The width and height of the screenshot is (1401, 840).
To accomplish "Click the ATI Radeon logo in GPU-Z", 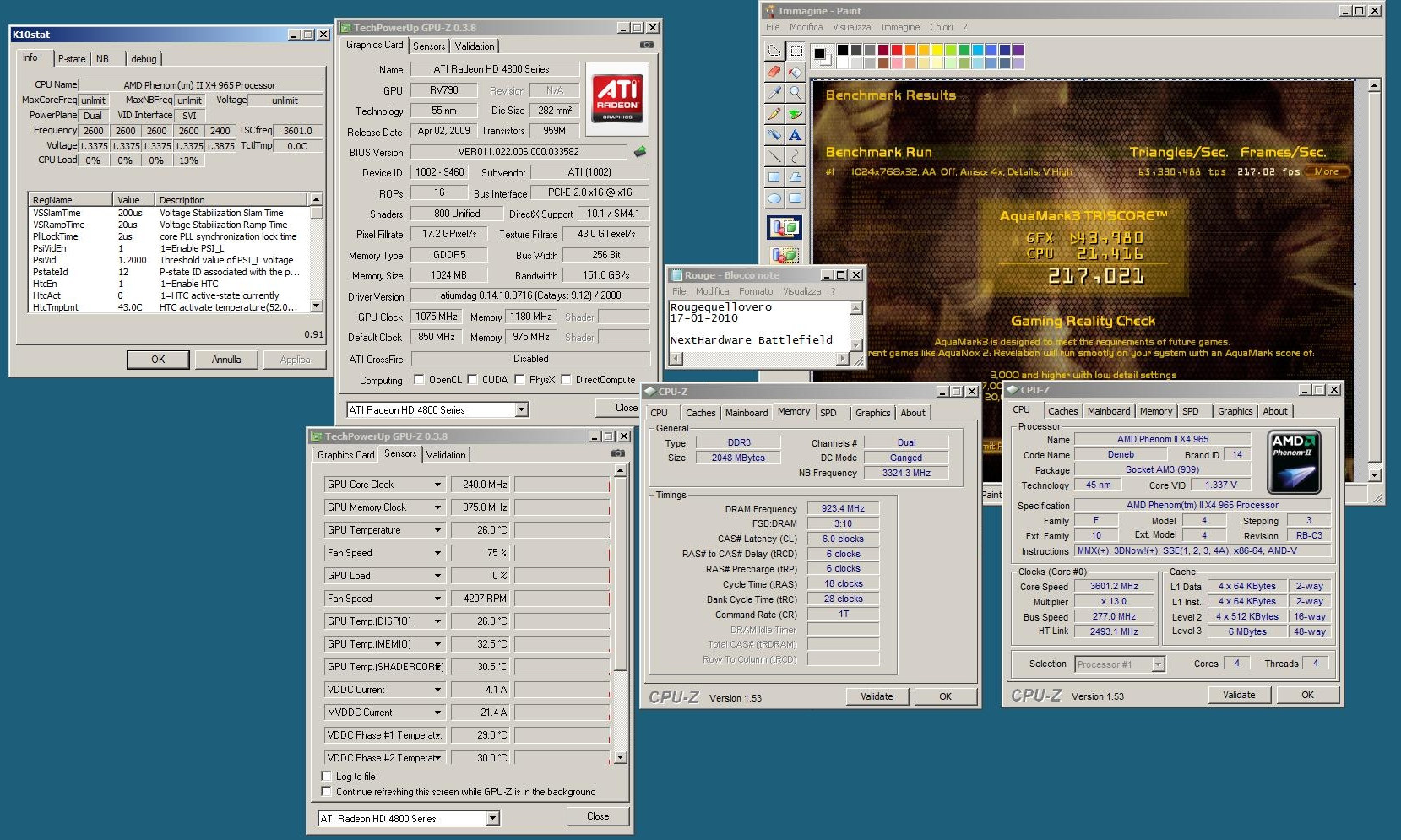I will point(617,99).
